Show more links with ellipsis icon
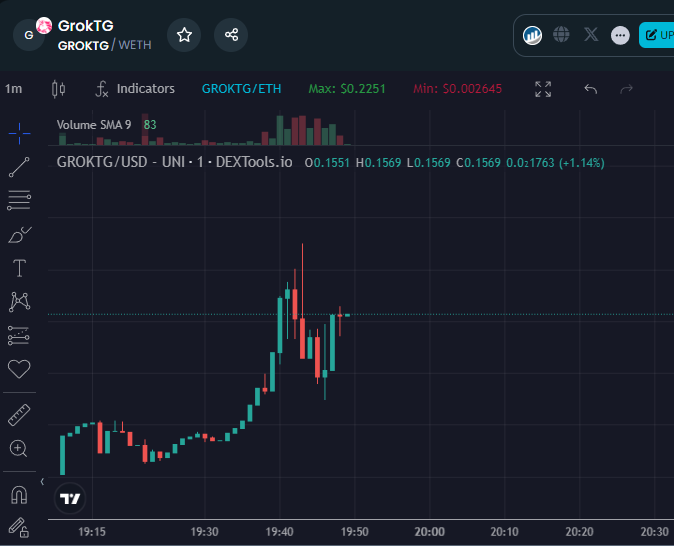The width and height of the screenshot is (674, 546). click(620, 35)
